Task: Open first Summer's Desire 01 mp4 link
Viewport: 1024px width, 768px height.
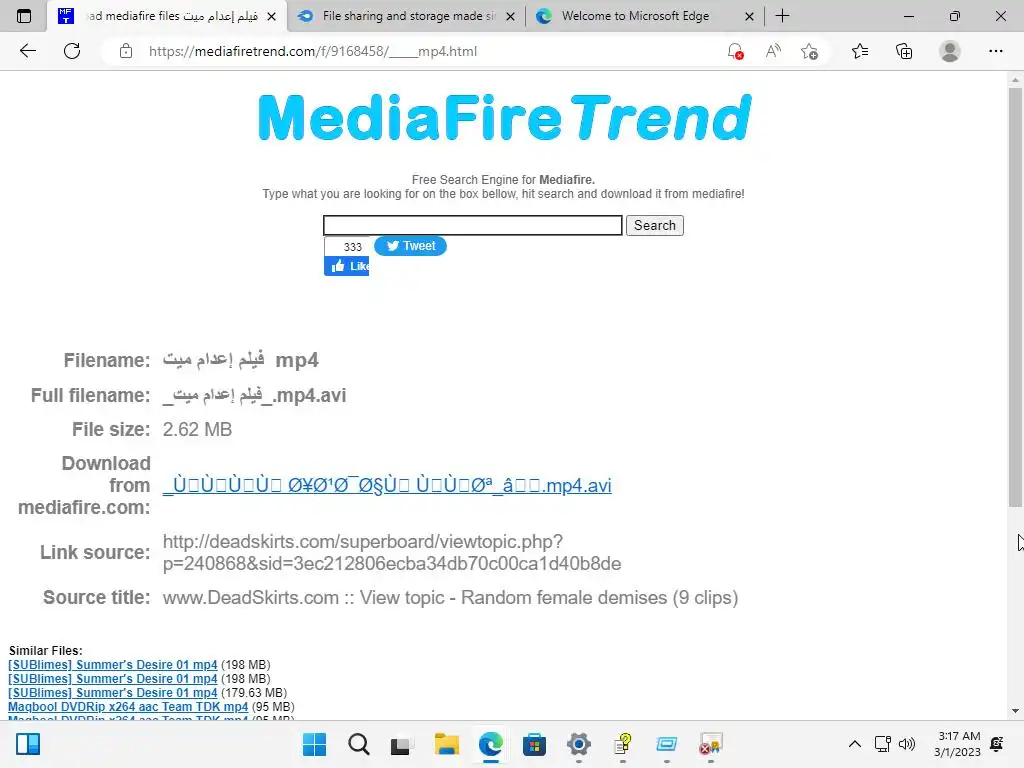Action: (112, 665)
